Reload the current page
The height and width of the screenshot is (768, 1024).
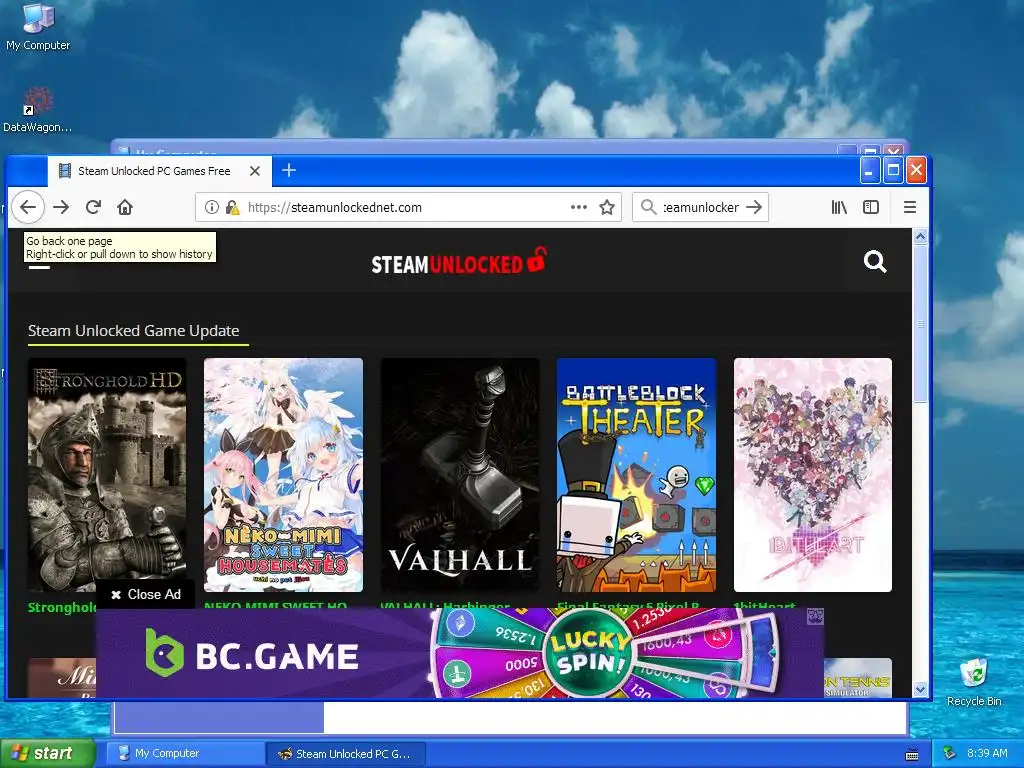click(93, 207)
